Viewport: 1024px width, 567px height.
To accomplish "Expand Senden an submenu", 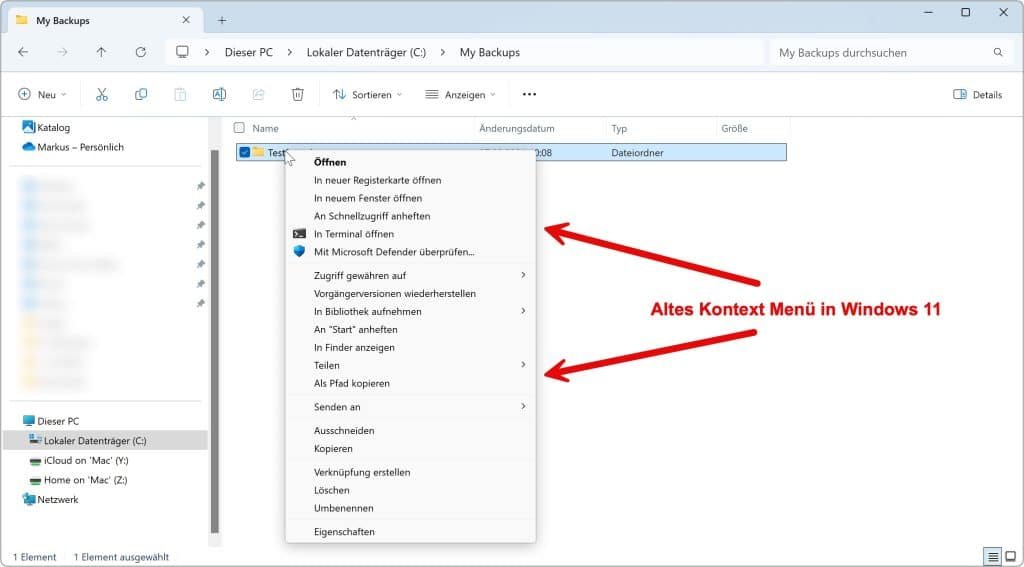I will tap(410, 407).
